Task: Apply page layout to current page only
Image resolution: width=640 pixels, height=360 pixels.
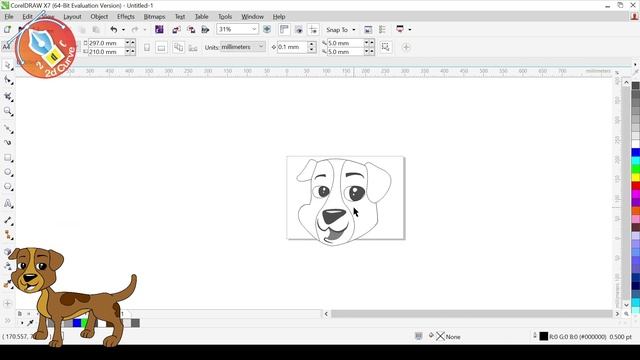Action: [193, 48]
